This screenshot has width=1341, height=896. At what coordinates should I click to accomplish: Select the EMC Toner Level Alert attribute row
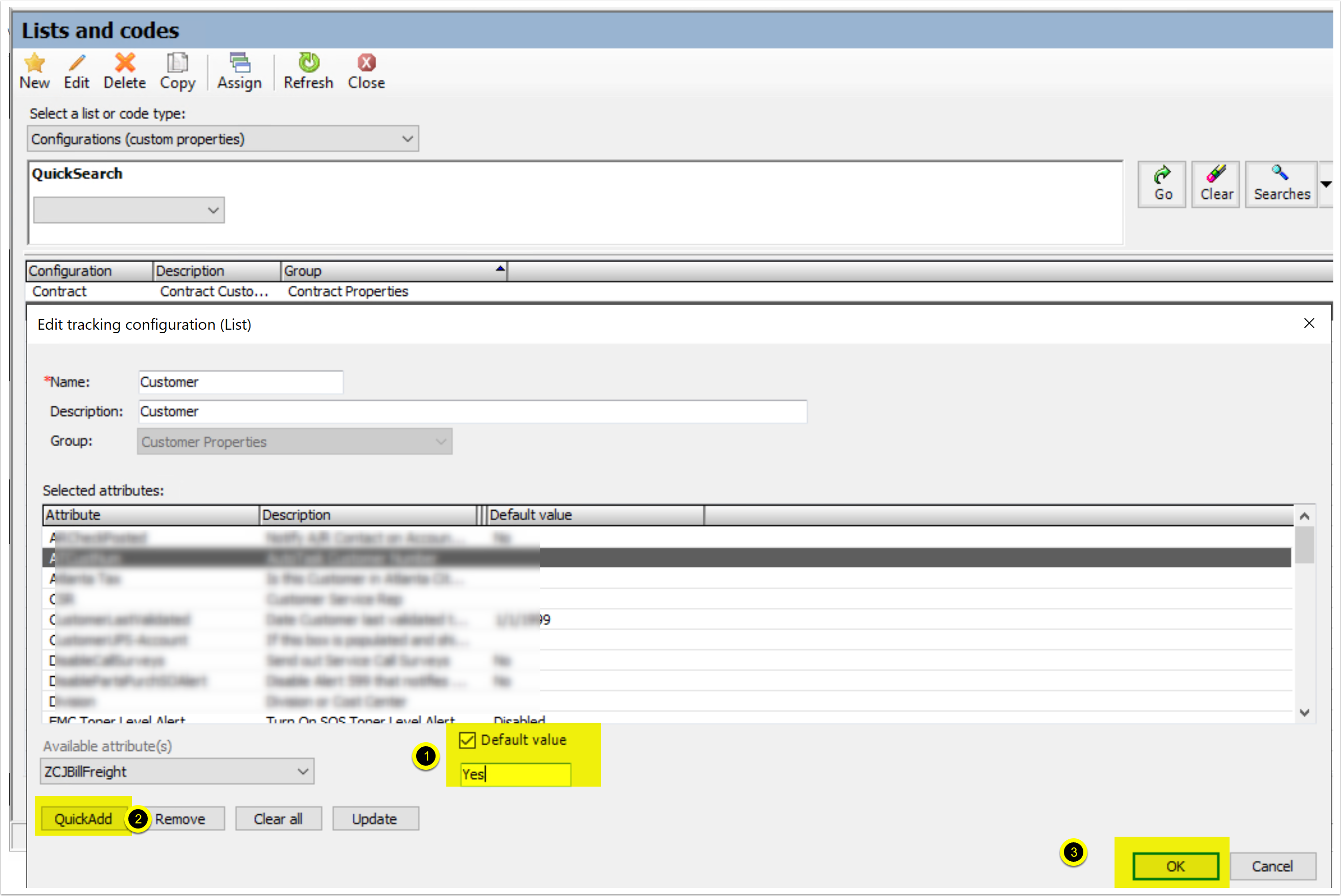667,719
